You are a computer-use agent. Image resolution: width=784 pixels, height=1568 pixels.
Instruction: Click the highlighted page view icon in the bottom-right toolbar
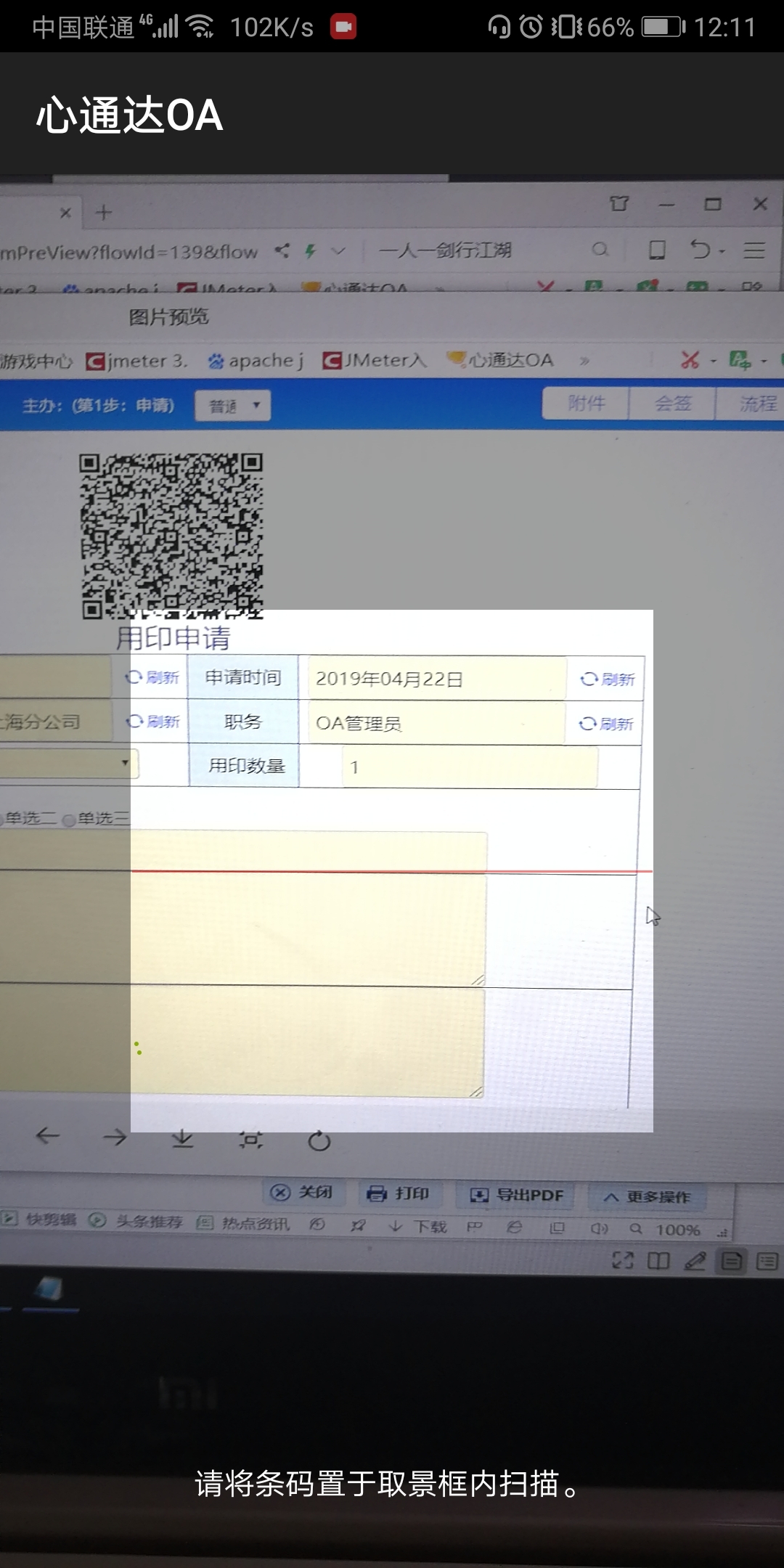[732, 1262]
